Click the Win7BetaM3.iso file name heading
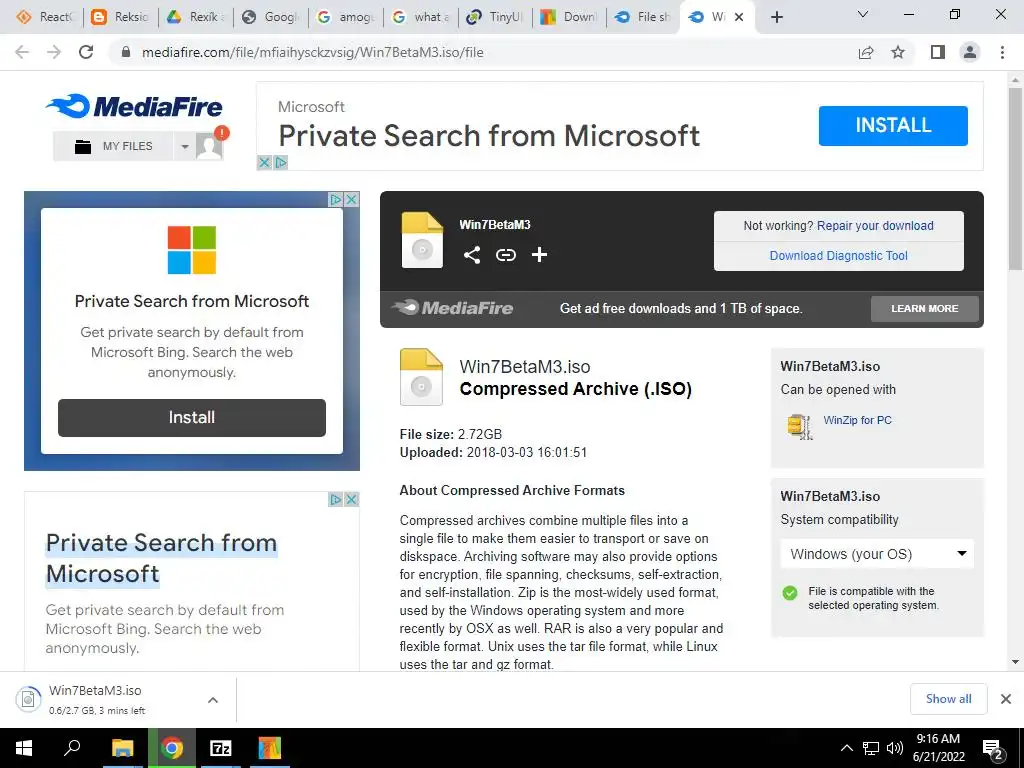1024x768 pixels. (x=525, y=366)
